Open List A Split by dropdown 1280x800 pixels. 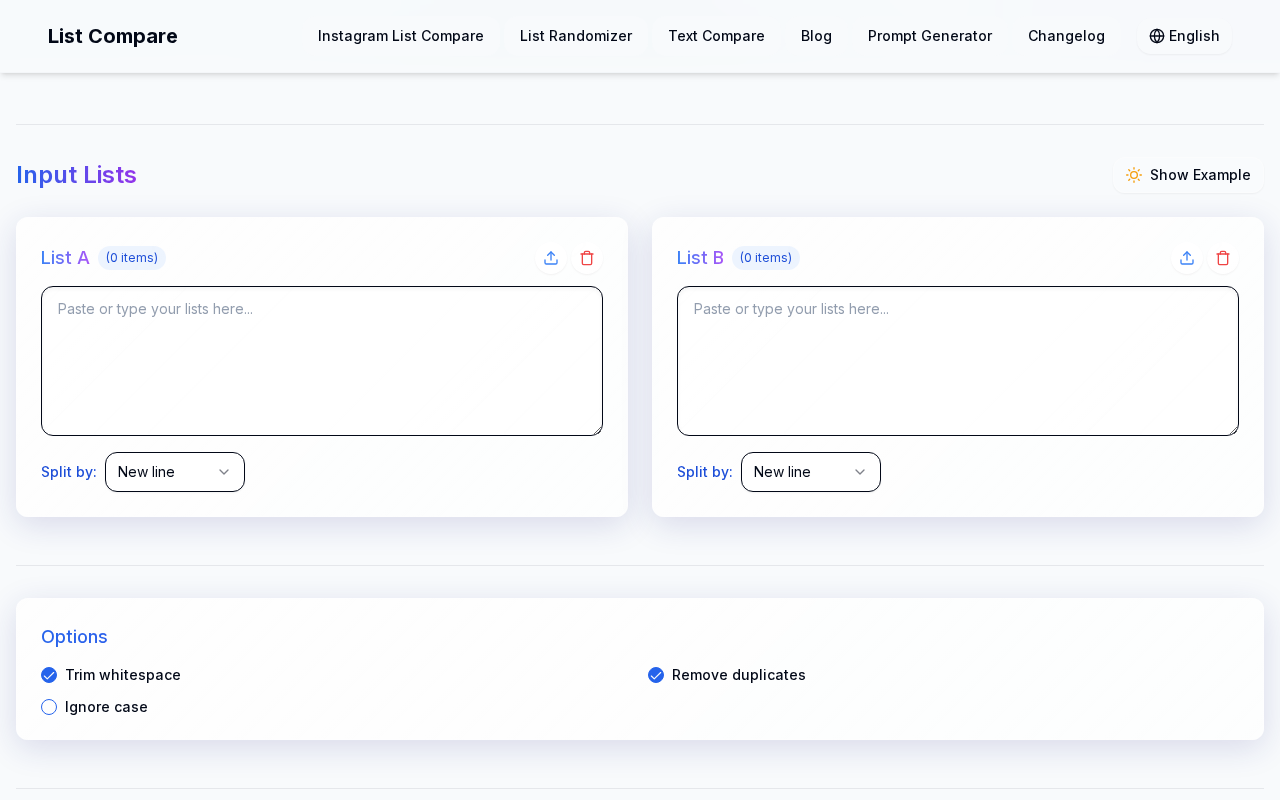pyautogui.click(x=175, y=472)
